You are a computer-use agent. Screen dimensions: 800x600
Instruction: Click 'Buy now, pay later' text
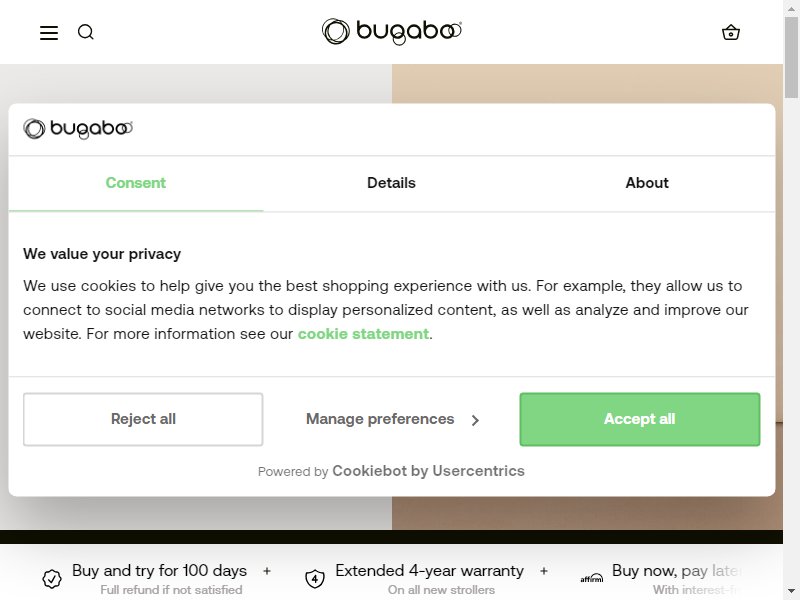pyautogui.click(x=677, y=571)
